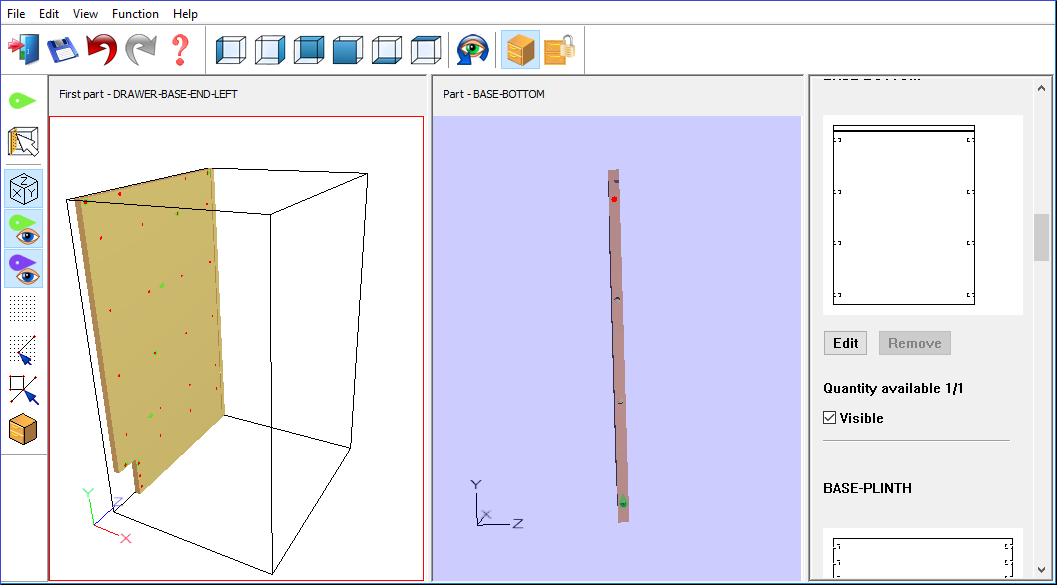Choose the part selection arrow tool
The image size is (1057, 585).
click(x=24, y=141)
